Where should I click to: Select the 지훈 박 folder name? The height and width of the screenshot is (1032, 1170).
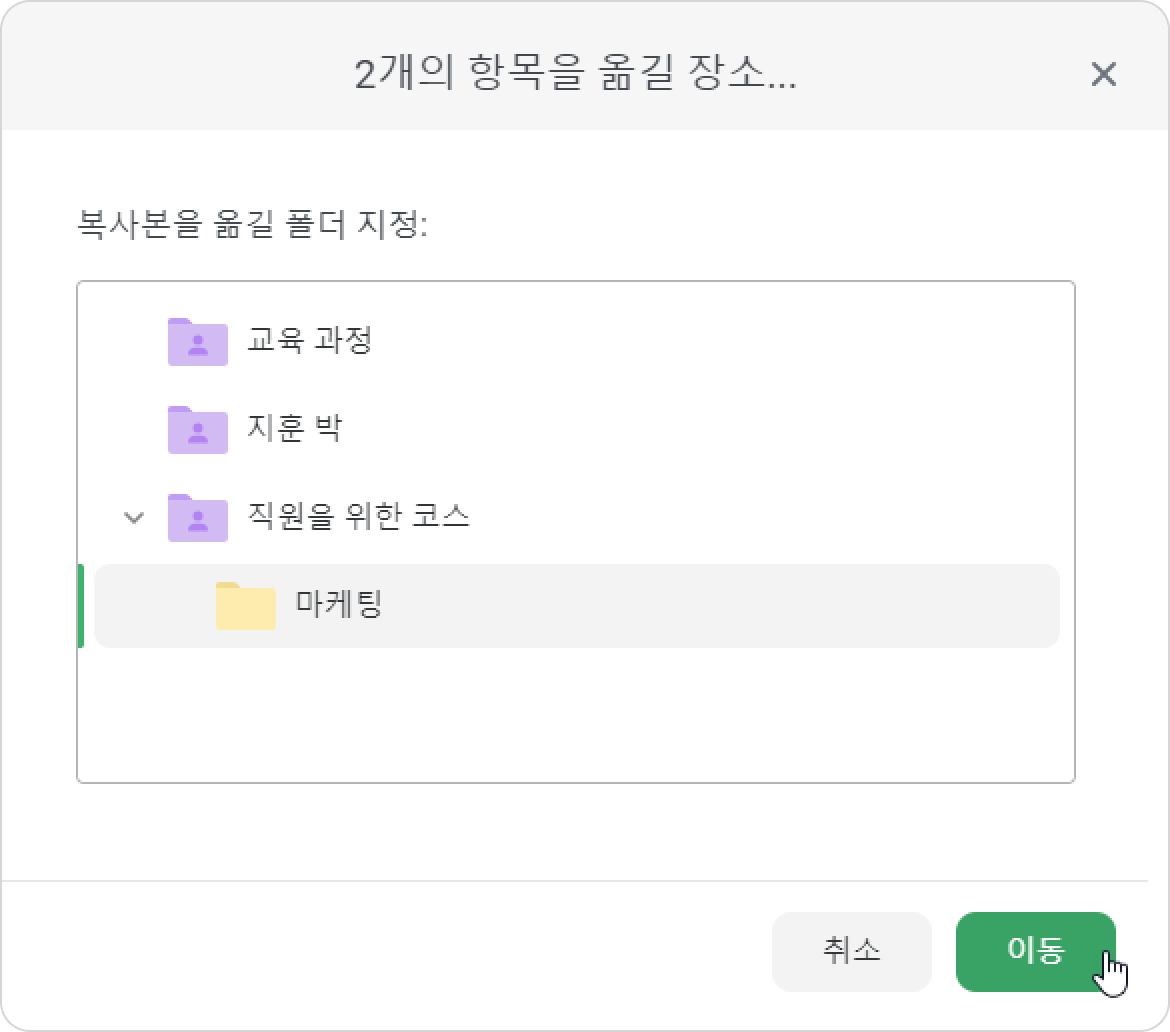295,428
